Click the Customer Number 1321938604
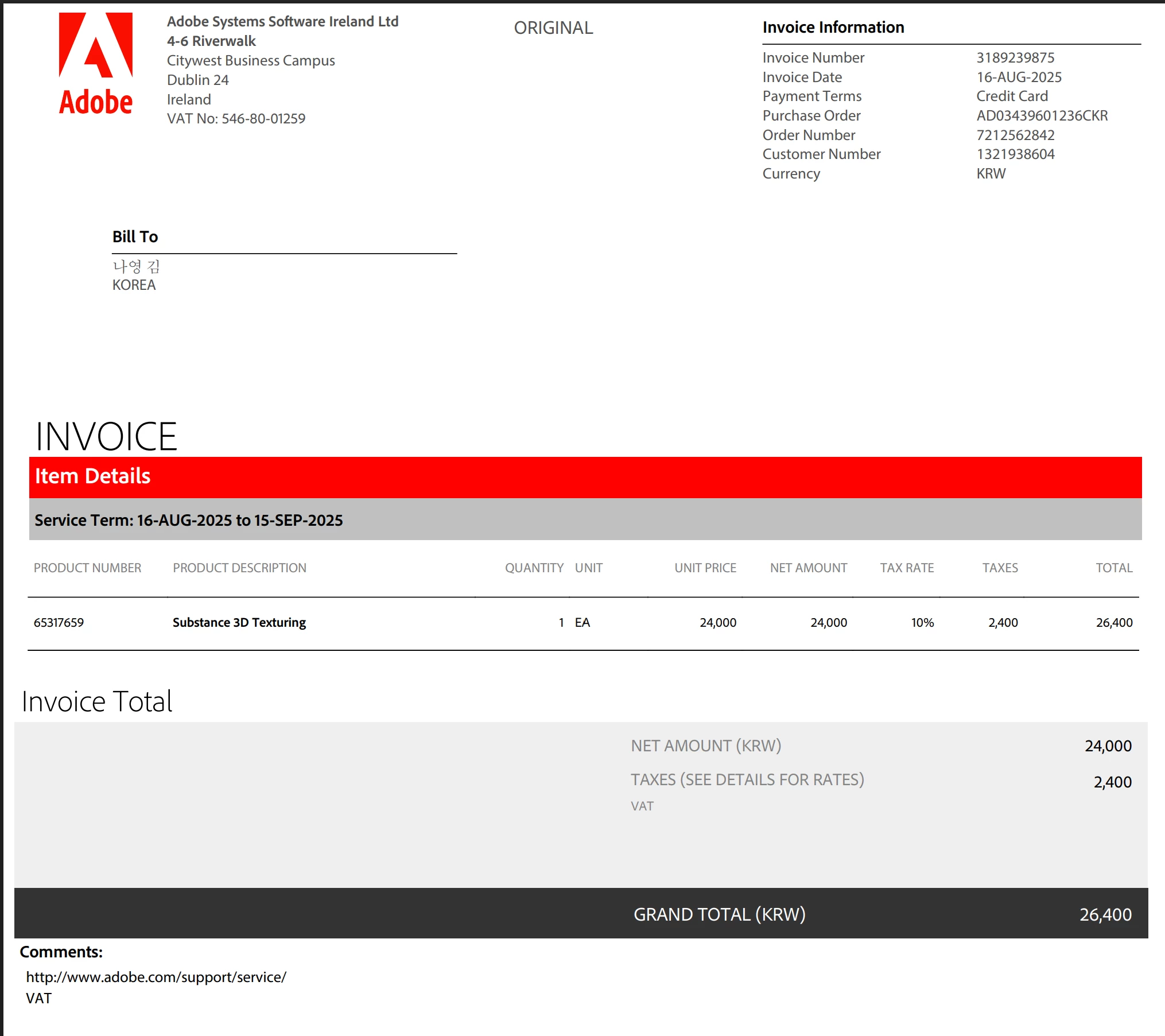 [1015, 154]
